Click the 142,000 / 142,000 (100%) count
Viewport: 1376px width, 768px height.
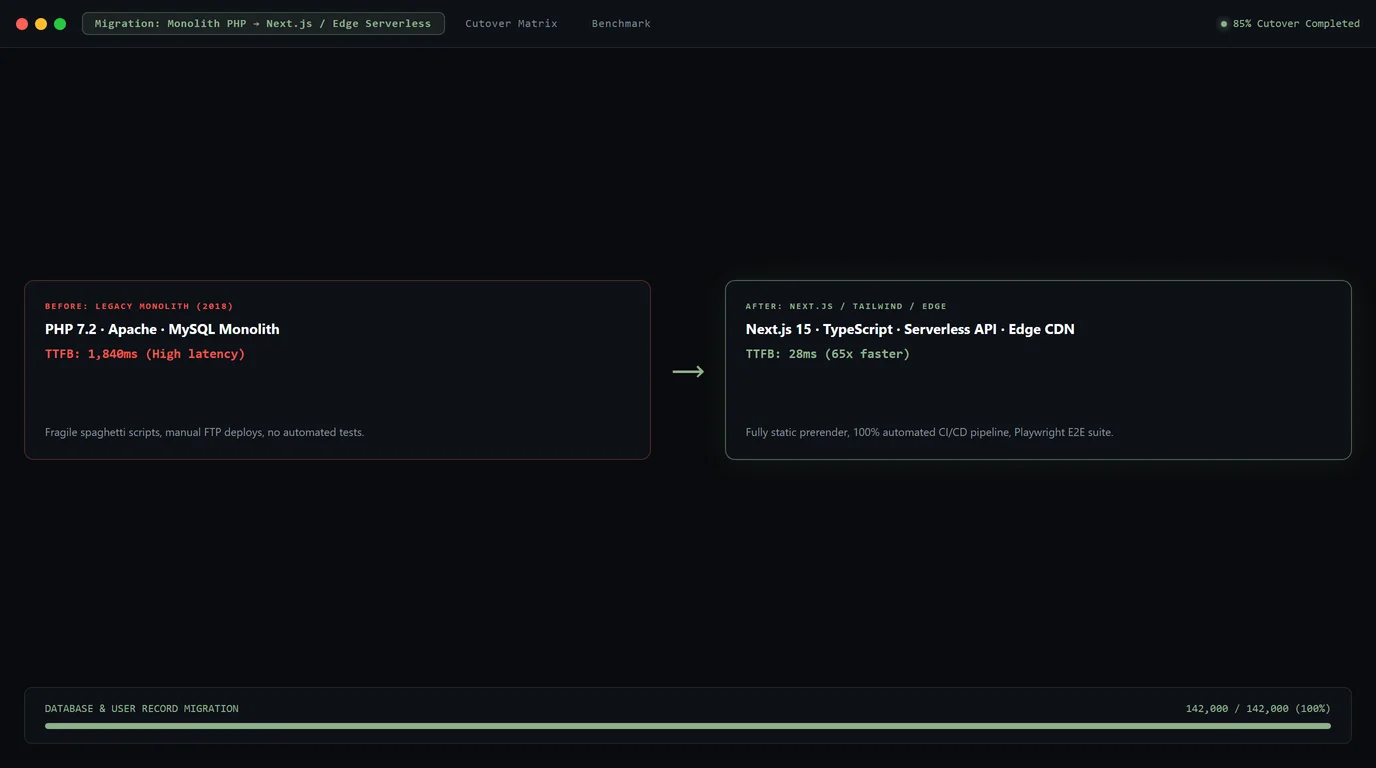pos(1258,709)
